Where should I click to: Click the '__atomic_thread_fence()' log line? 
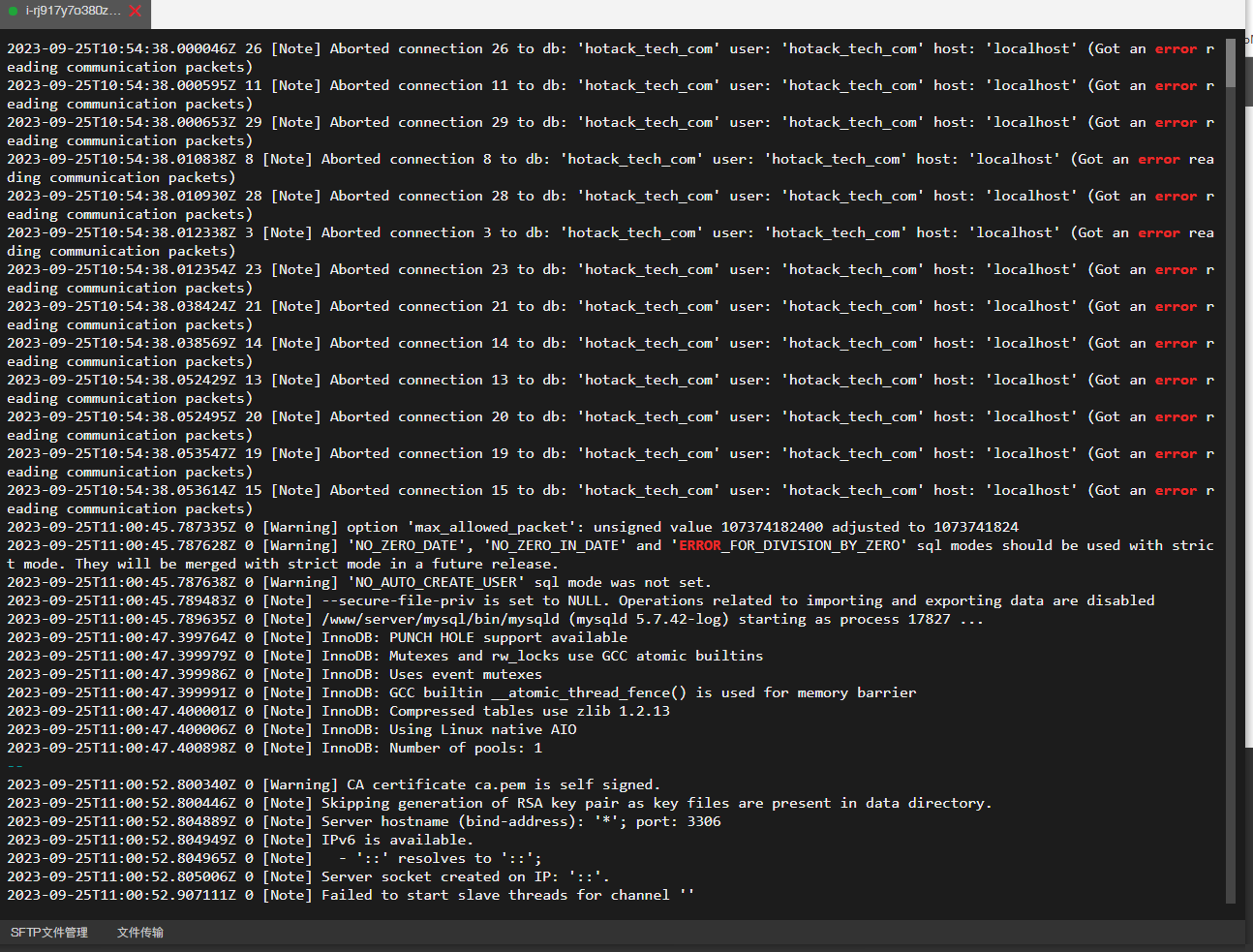(461, 692)
